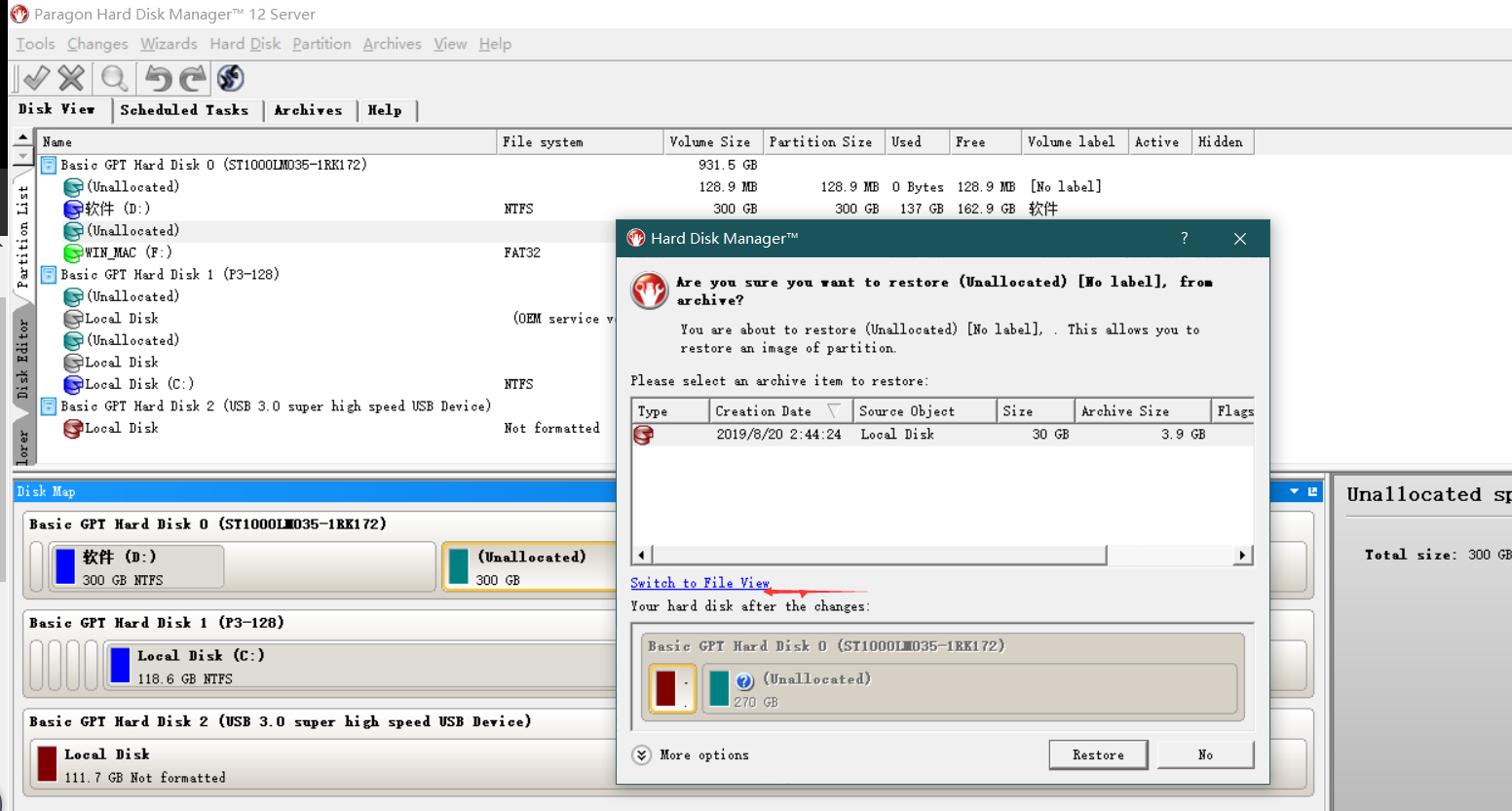
Task: Click the archive list's left scroll arrow
Action: click(641, 555)
